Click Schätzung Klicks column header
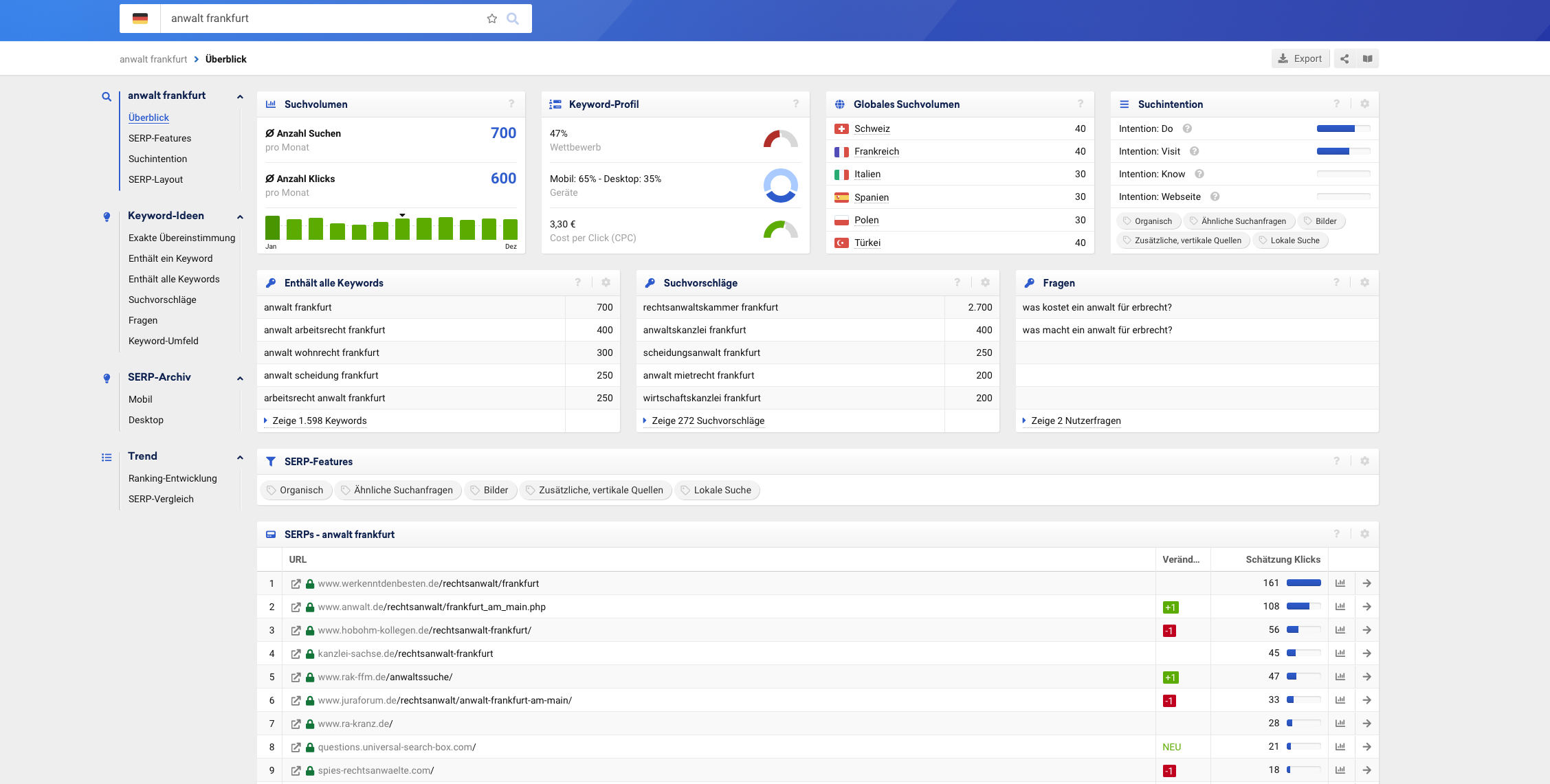Image resolution: width=1550 pixels, height=784 pixels. click(x=1283, y=559)
